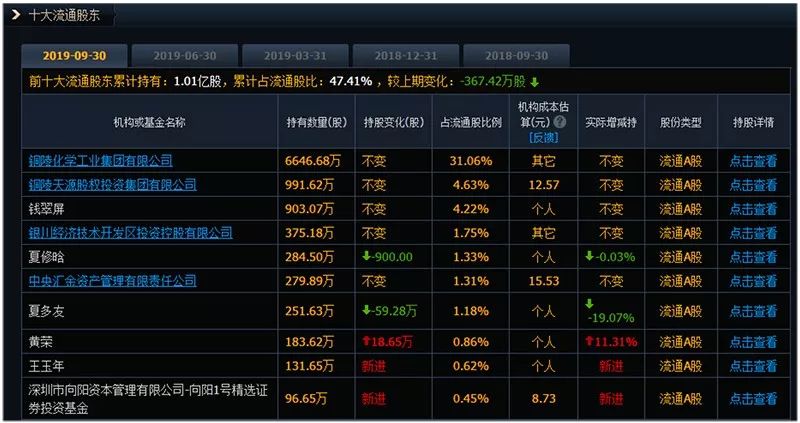800x423 pixels.
Task: Click the 占流通股比例 column header
Action: coord(471,122)
